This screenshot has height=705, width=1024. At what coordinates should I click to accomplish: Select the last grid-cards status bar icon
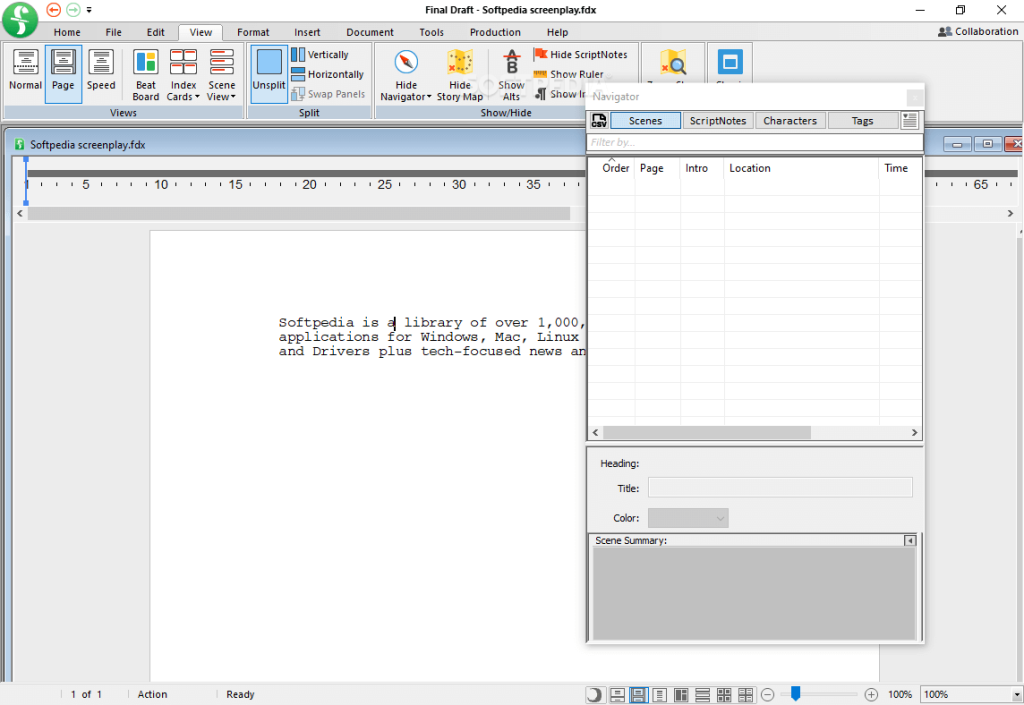[x=746, y=695]
